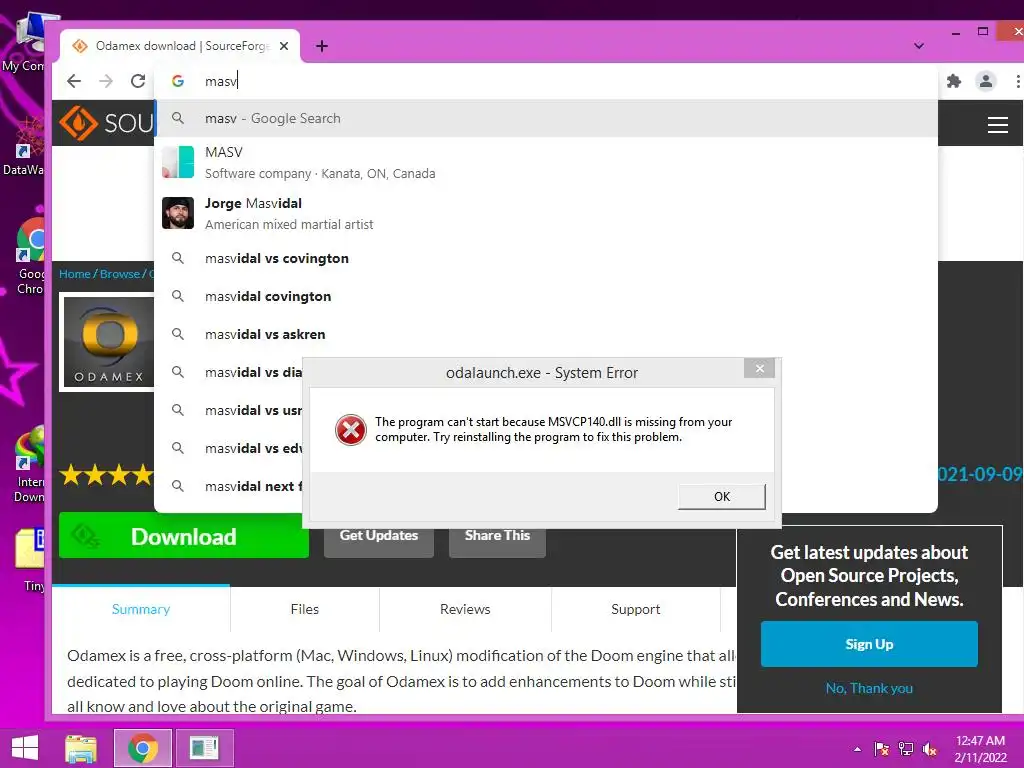Click the Home breadcrumb link
Viewport: 1024px width, 768px height.
coord(74,274)
